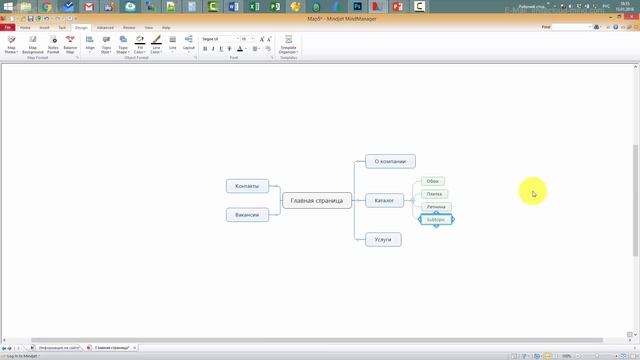This screenshot has height=360, width=640.
Task: Switch to the Review ribbon tab
Action: (x=129, y=28)
